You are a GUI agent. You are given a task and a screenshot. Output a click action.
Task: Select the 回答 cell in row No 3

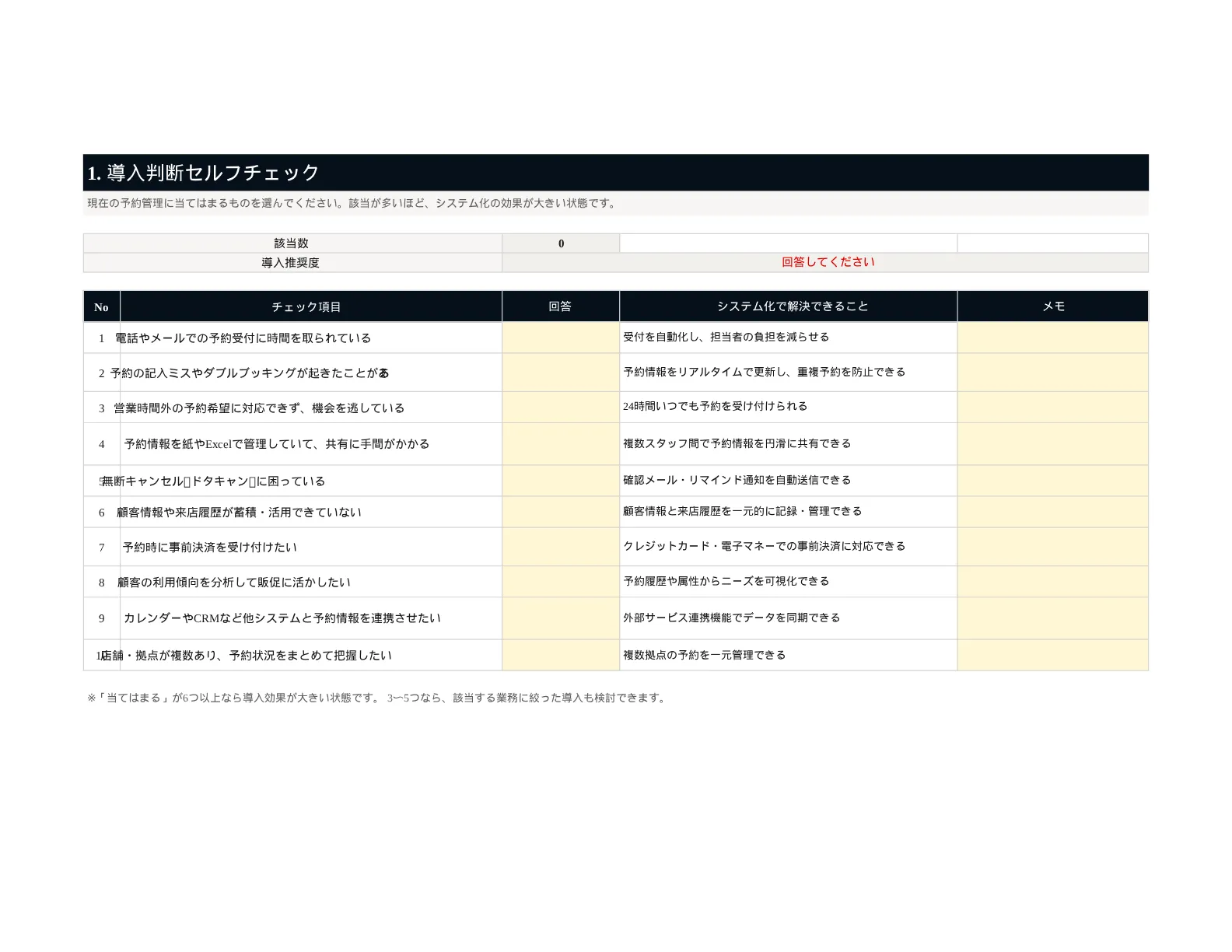[561, 408]
